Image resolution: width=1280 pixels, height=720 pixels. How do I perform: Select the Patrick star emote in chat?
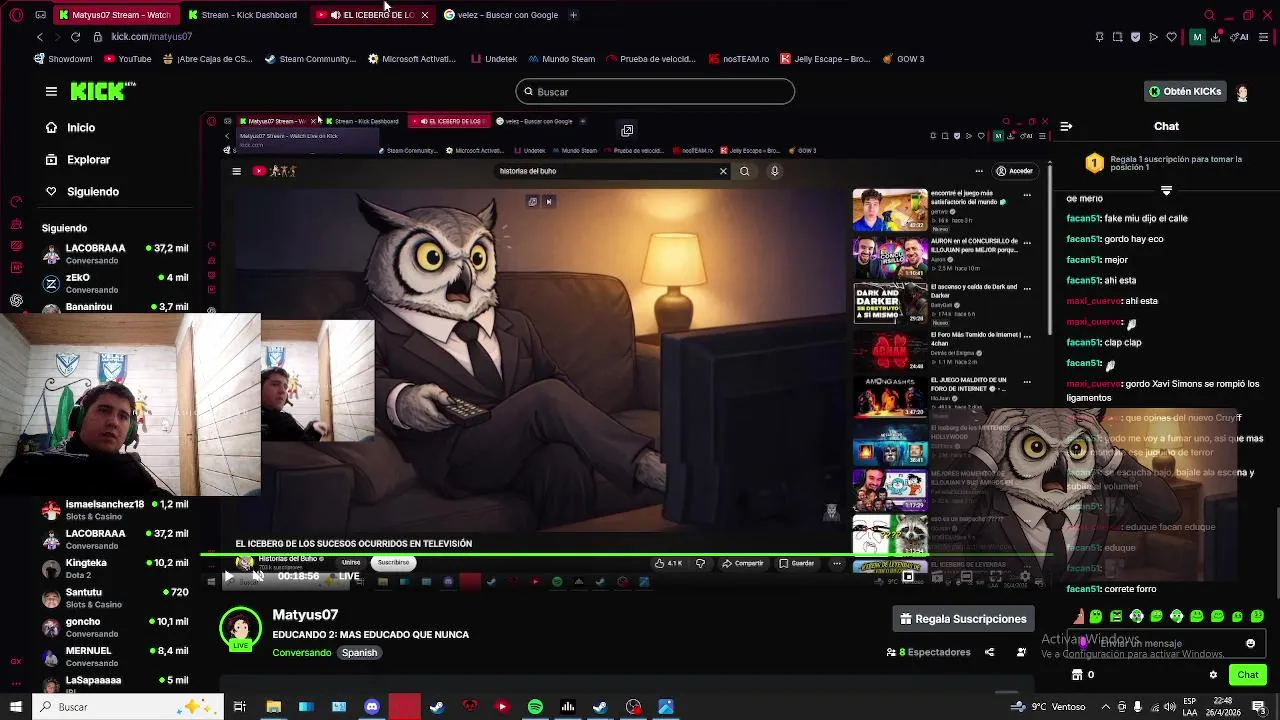[1077, 616]
